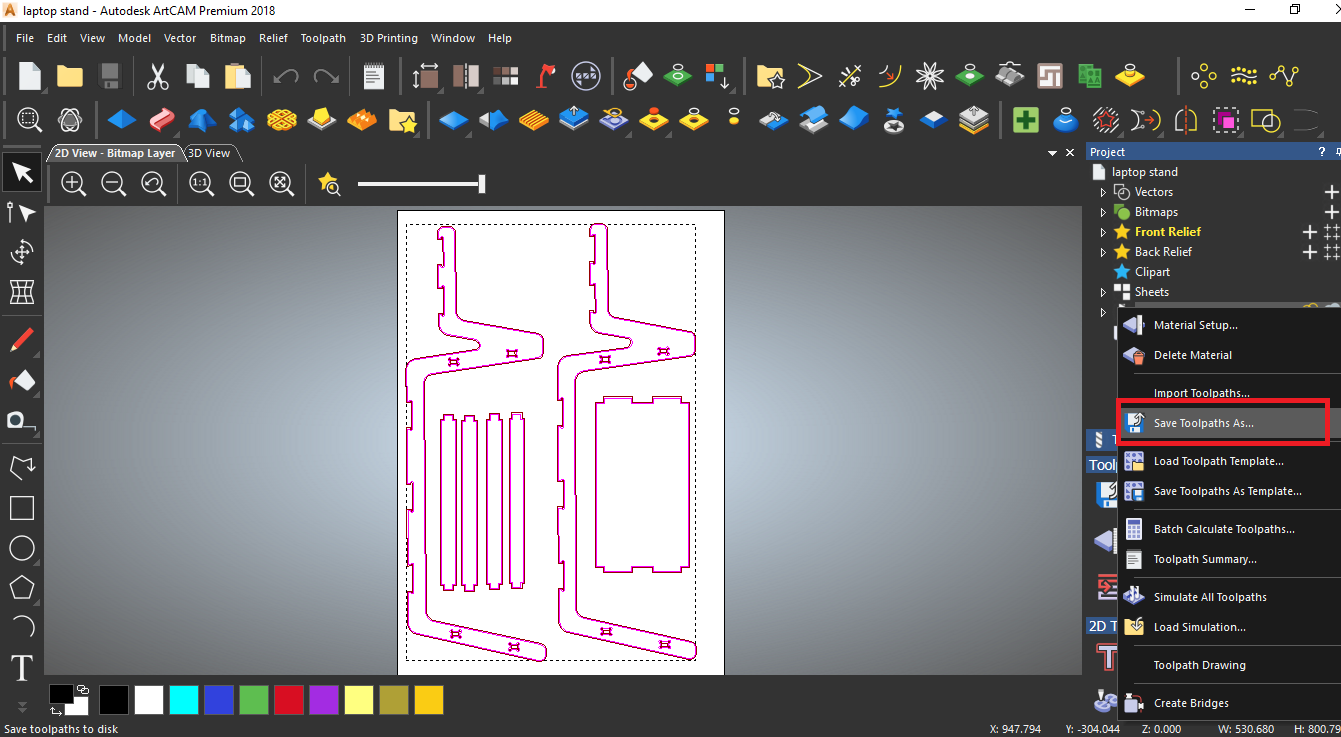This screenshot has width=1341, height=737.
Task: Open the Notes notepad icon
Action: point(373,76)
